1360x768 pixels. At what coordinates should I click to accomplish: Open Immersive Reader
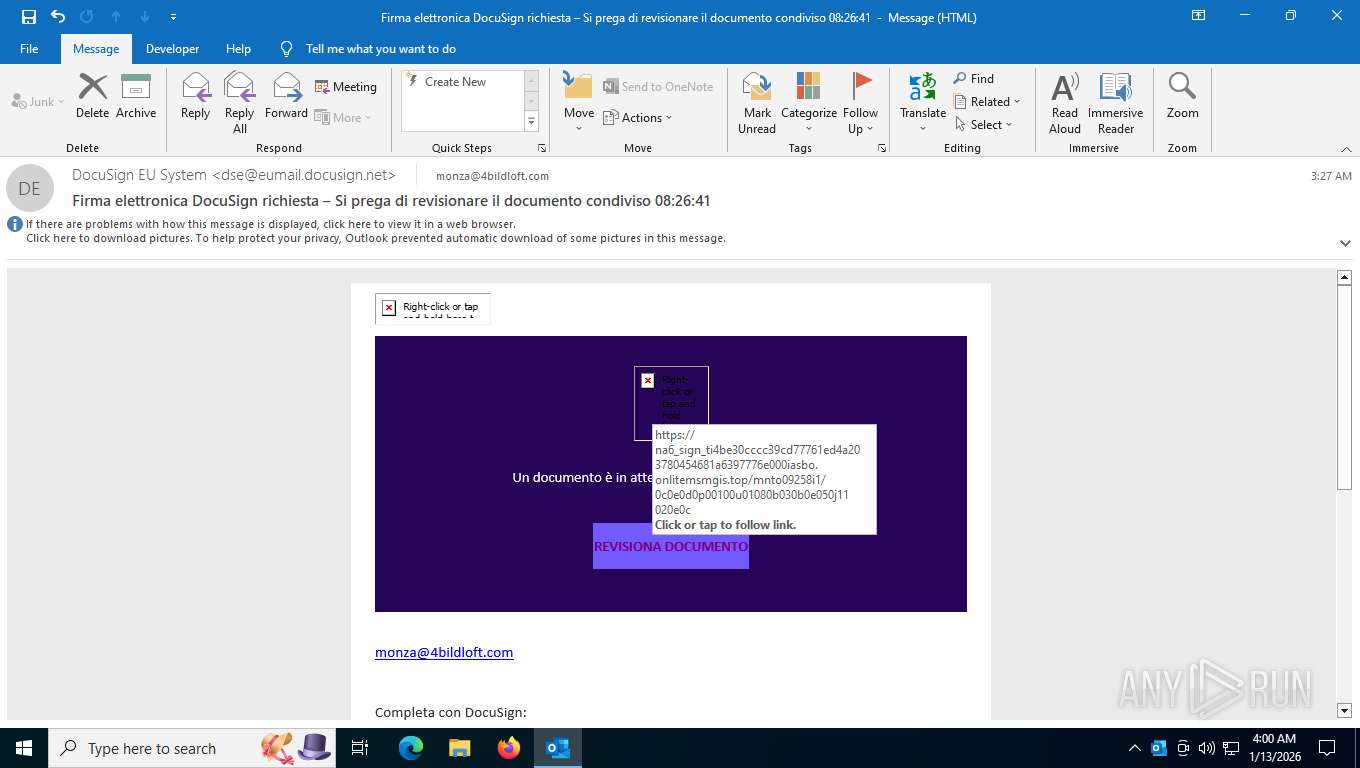(x=1116, y=103)
